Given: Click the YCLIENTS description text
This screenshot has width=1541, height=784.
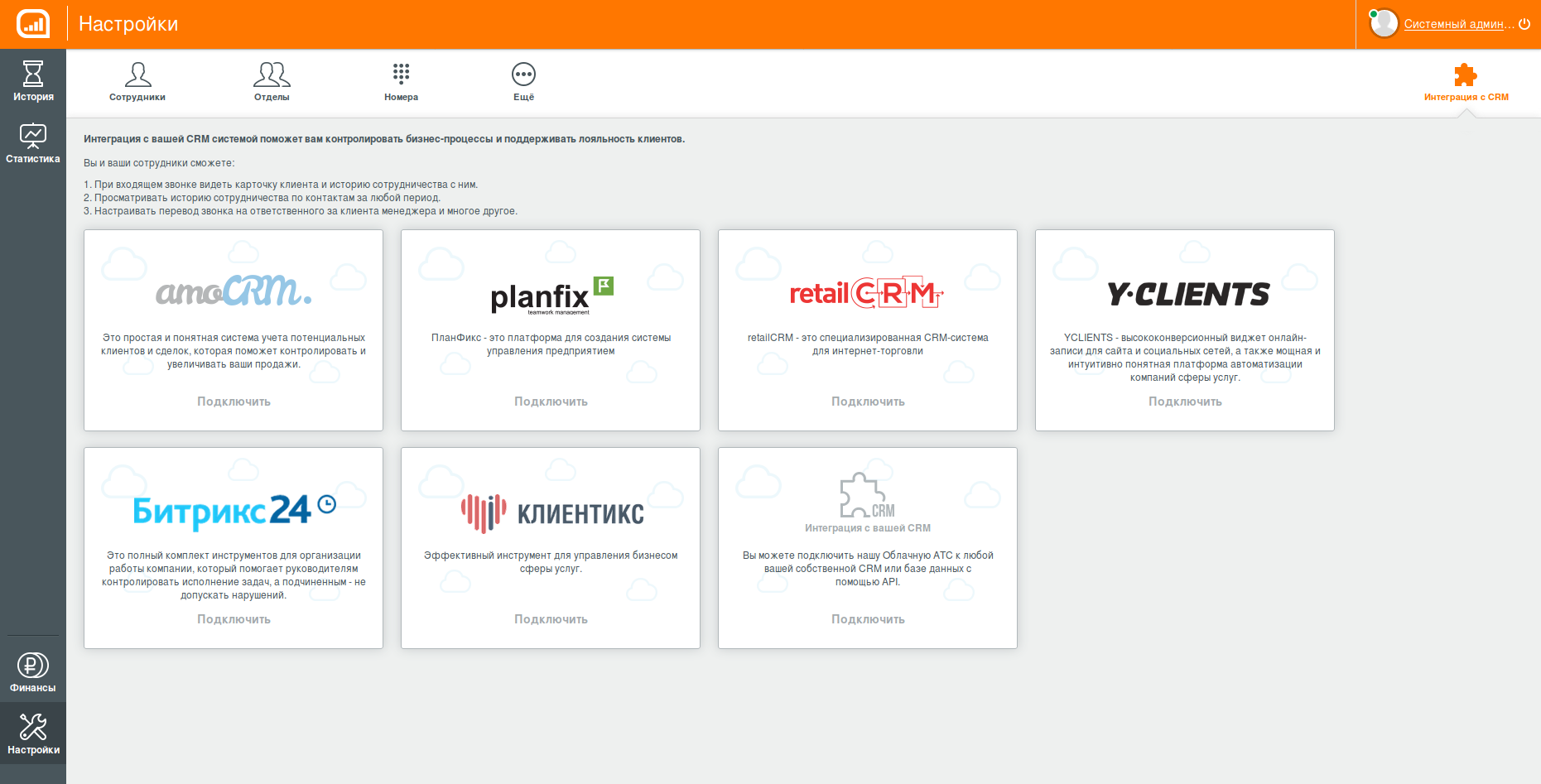Looking at the screenshot, I should coord(1185,358).
